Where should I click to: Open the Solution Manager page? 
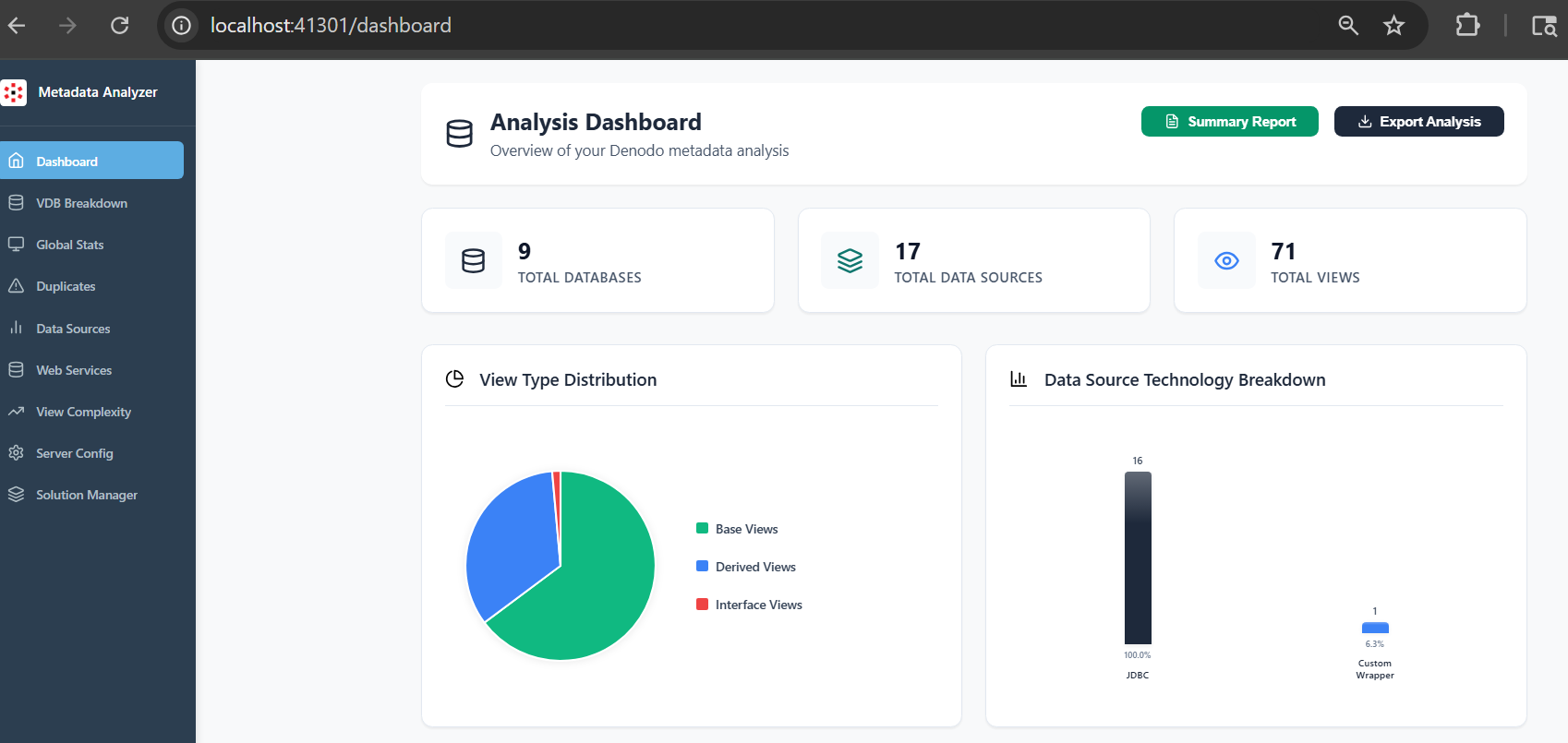pyautogui.click(x=91, y=494)
